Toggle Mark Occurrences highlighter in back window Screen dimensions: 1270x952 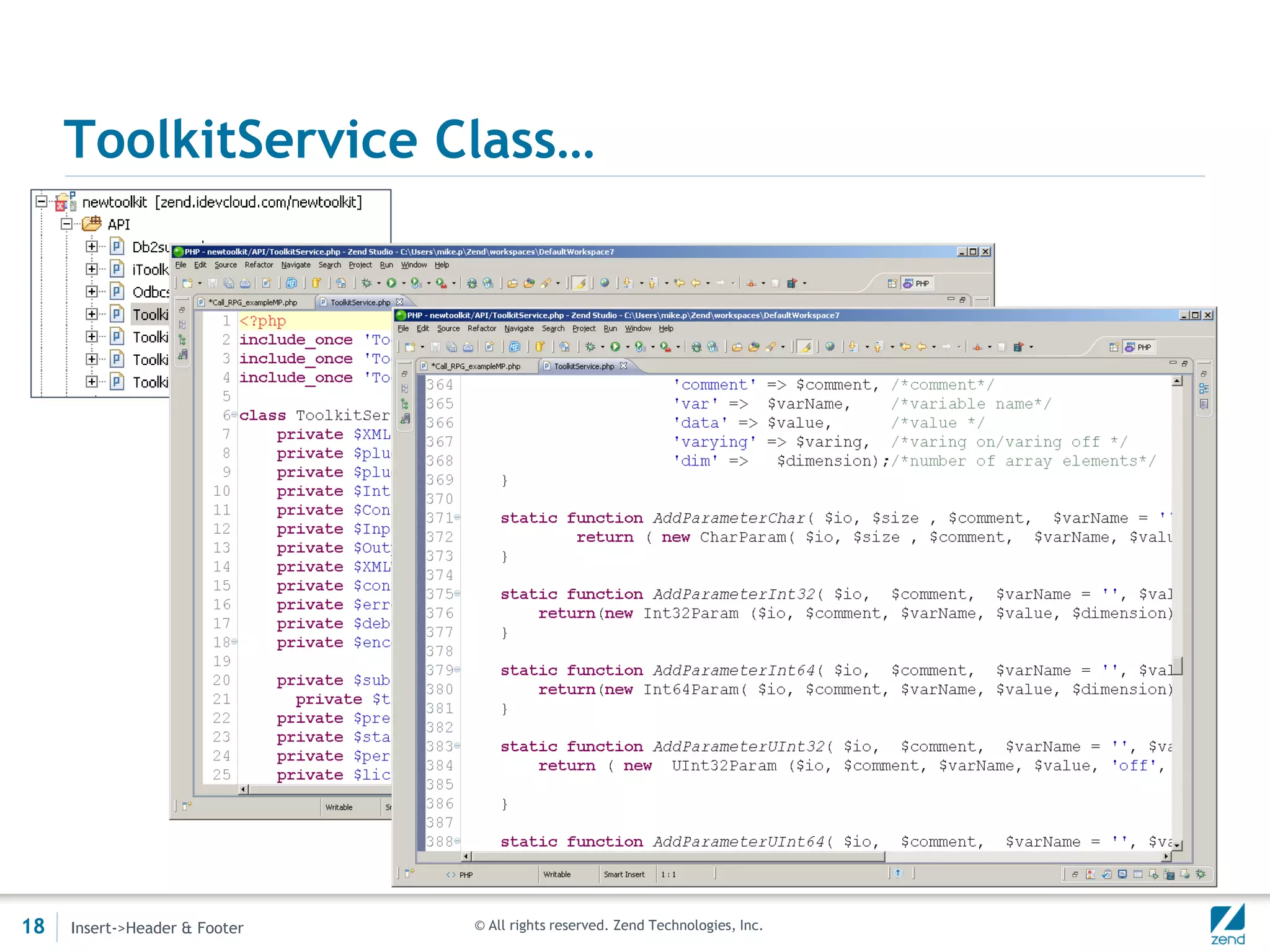click(580, 283)
